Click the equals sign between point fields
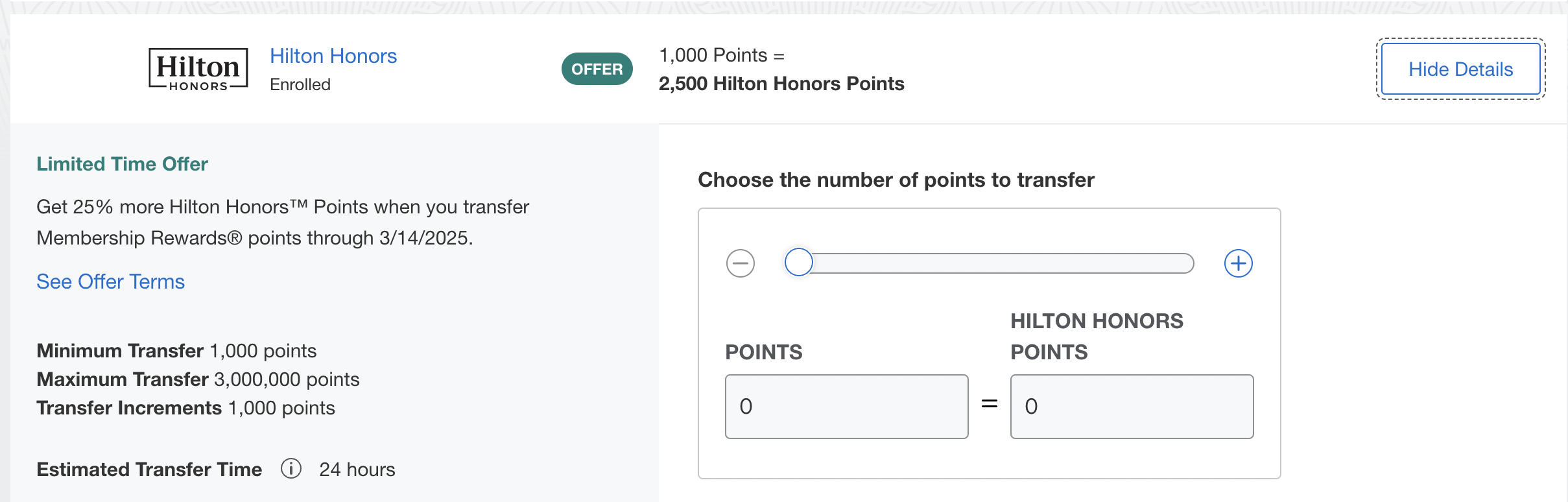The width and height of the screenshot is (1568, 502). (989, 404)
